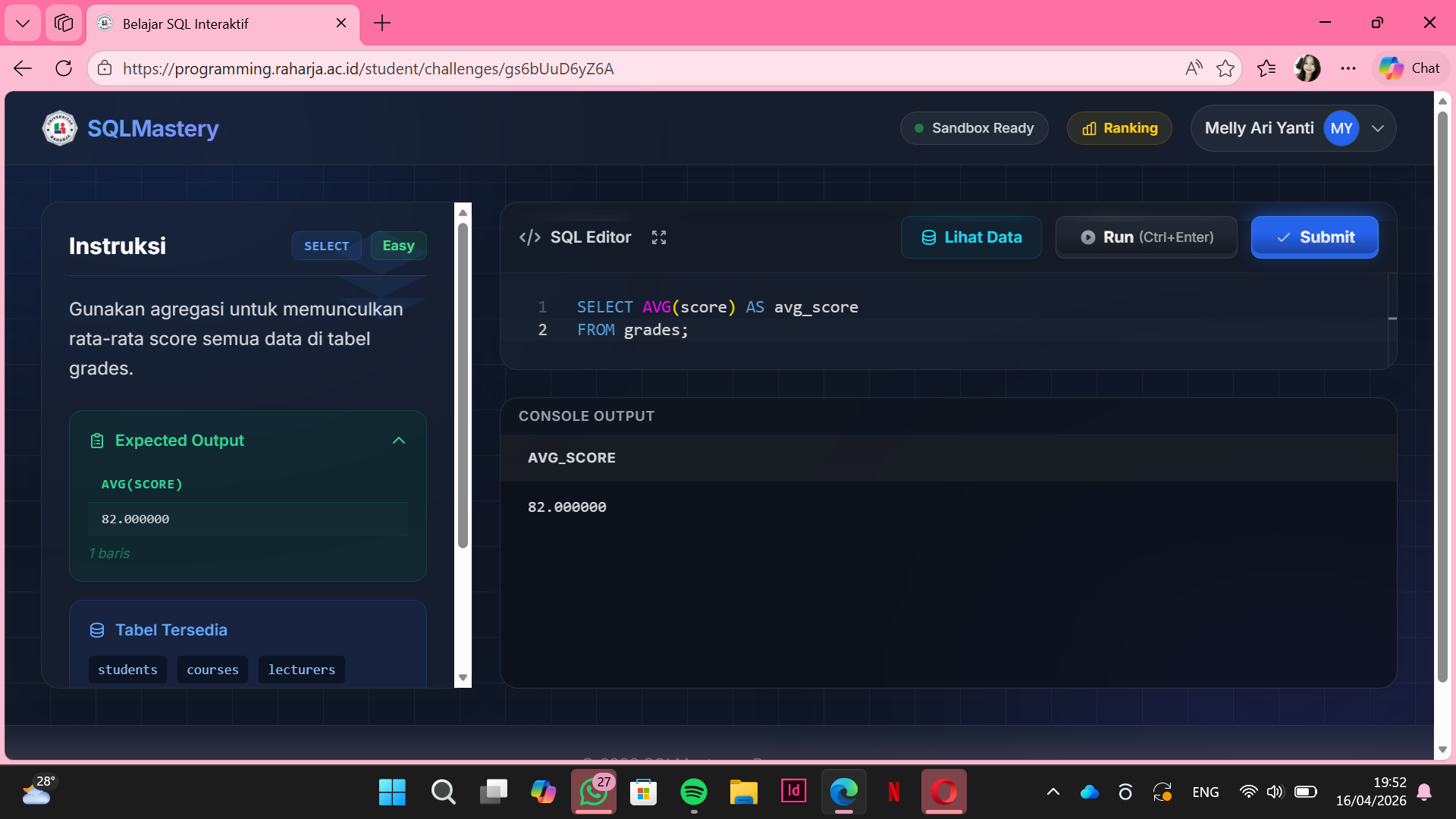Click the MY user avatar circle
Image resolution: width=1456 pixels, height=819 pixels.
1340,128
